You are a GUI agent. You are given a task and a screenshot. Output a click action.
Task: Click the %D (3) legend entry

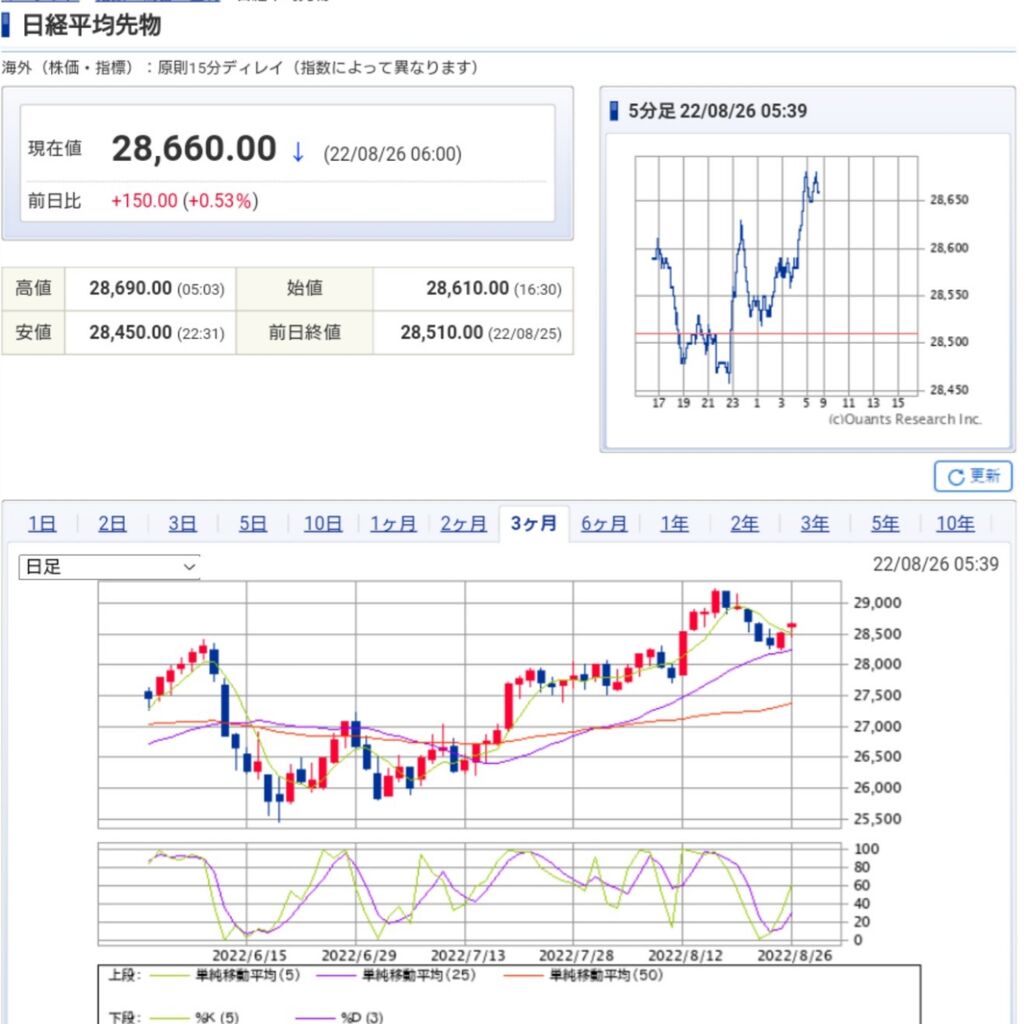pos(340,1017)
